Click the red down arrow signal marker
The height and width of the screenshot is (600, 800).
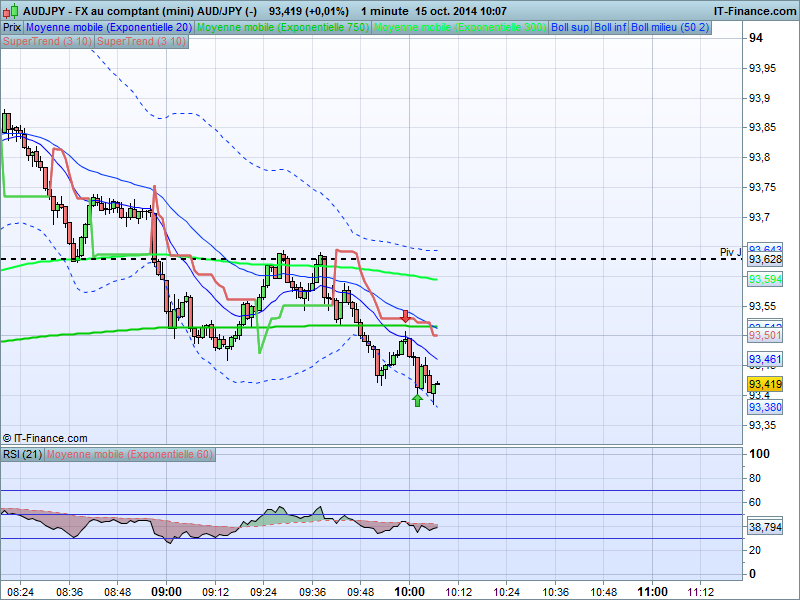[406, 316]
